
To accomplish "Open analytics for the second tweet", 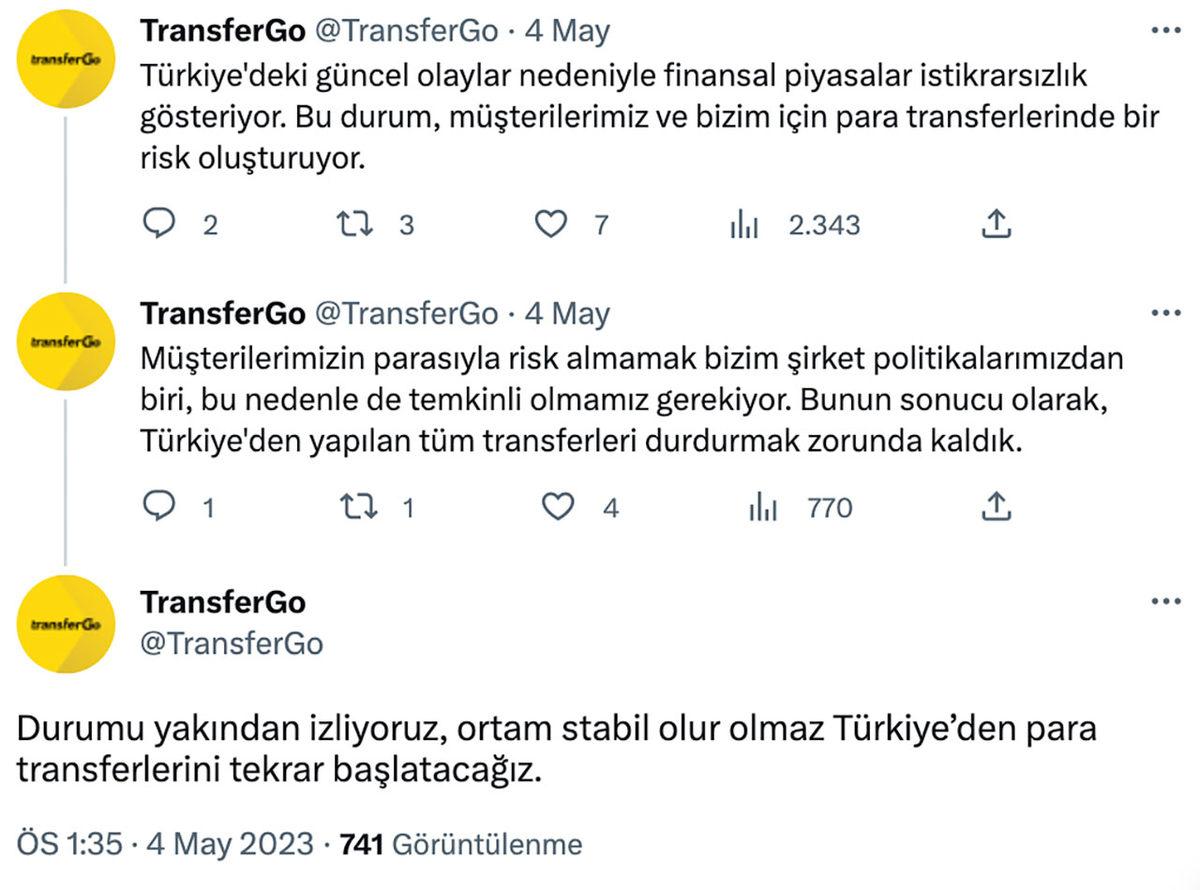I will pyautogui.click(x=765, y=508).
